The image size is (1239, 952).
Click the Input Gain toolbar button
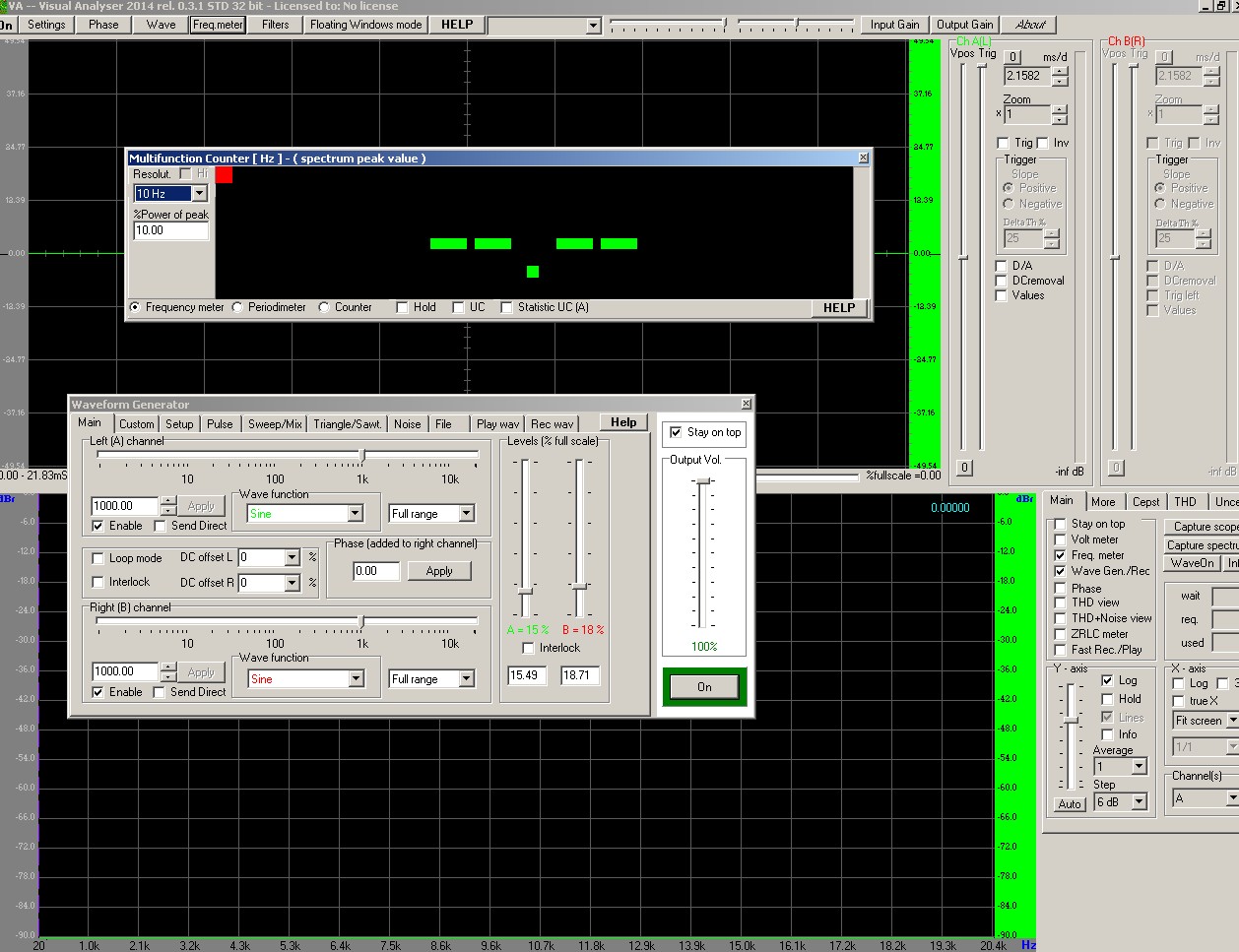coord(894,25)
